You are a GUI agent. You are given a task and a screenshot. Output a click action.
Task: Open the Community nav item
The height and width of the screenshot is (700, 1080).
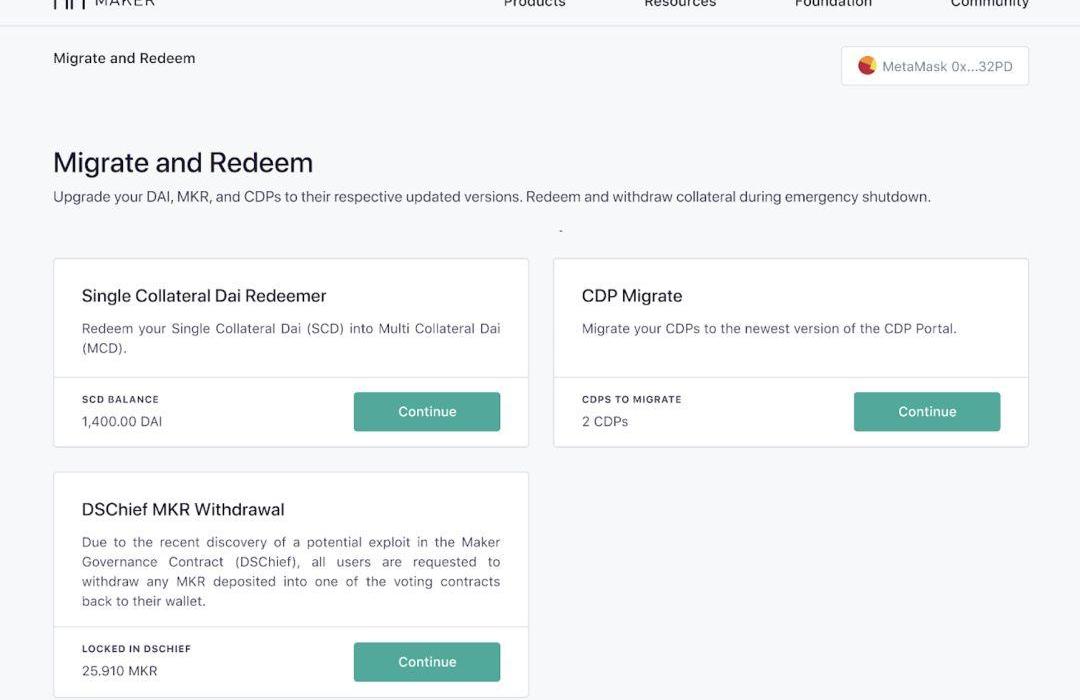[989, 4]
